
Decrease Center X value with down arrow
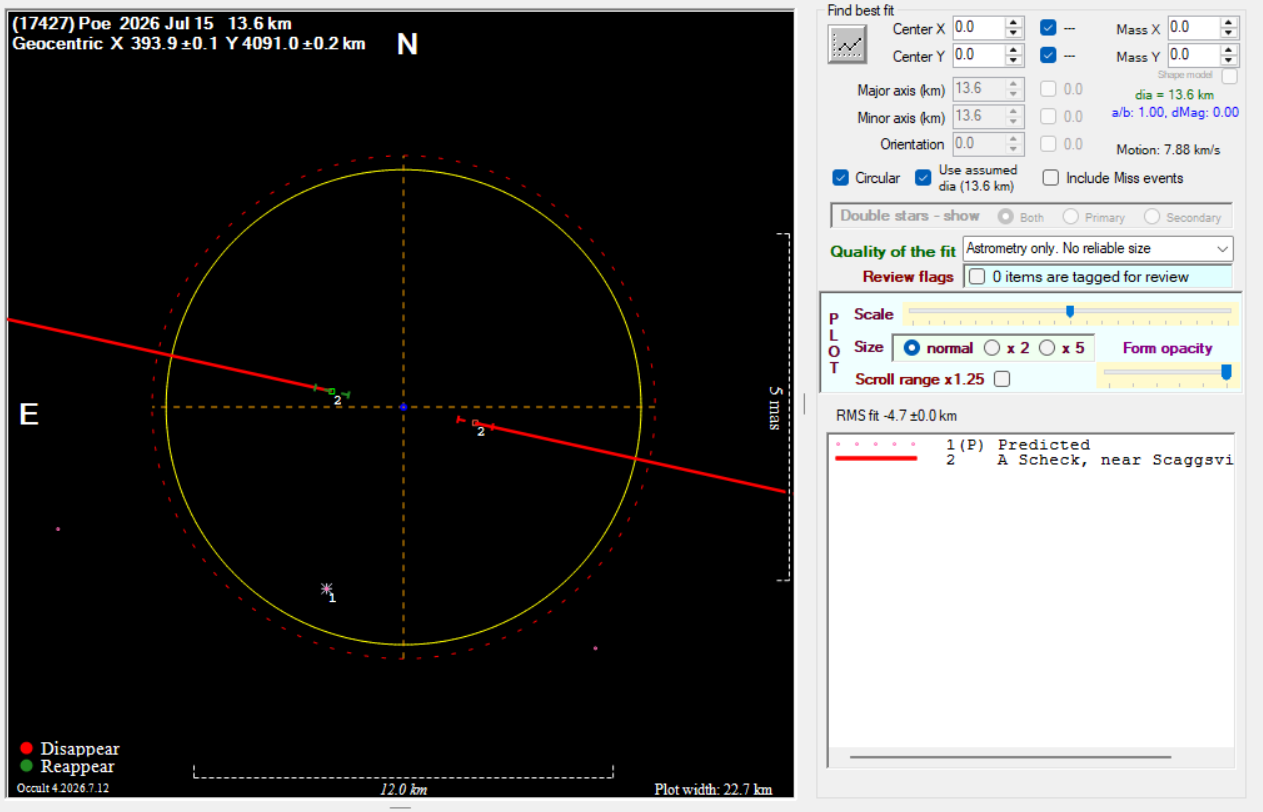(x=1014, y=33)
